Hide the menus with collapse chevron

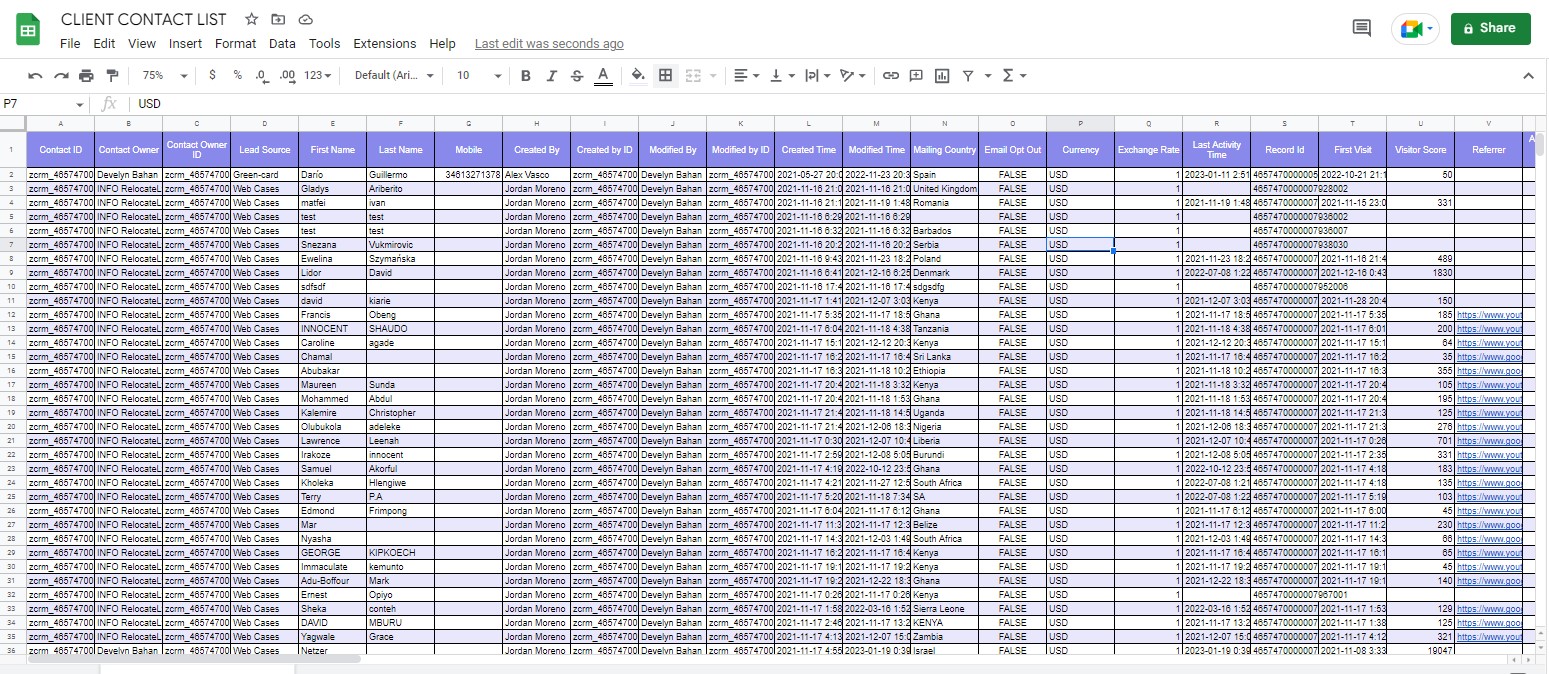point(1528,76)
